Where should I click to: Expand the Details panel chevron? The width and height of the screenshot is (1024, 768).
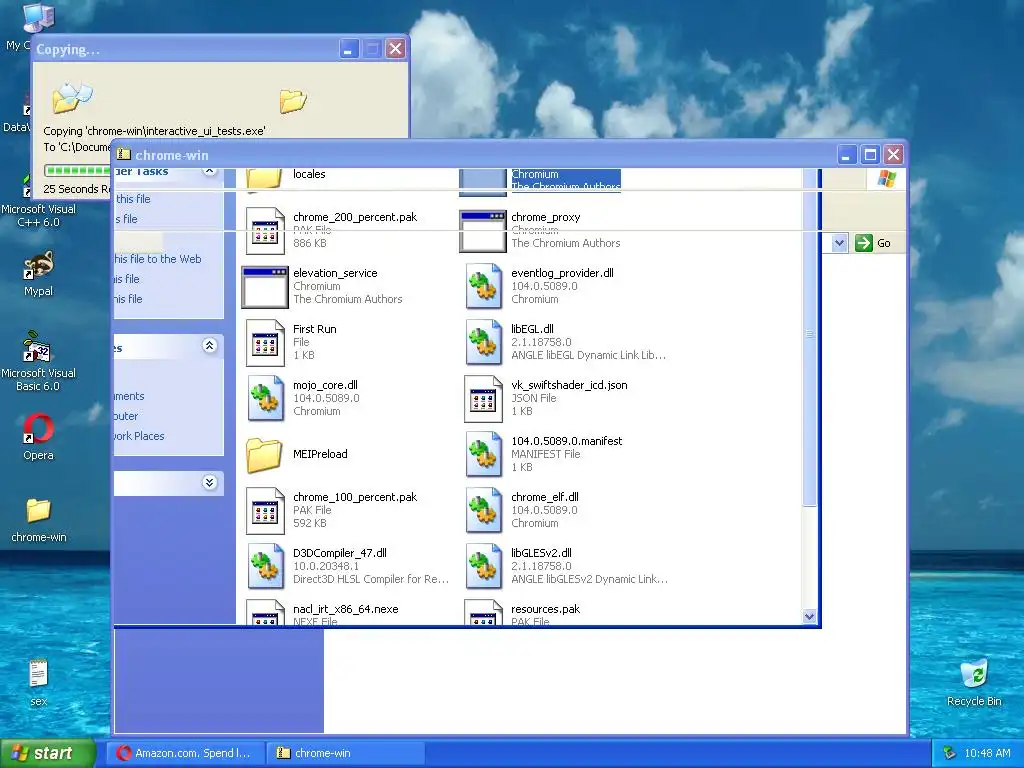click(x=210, y=483)
